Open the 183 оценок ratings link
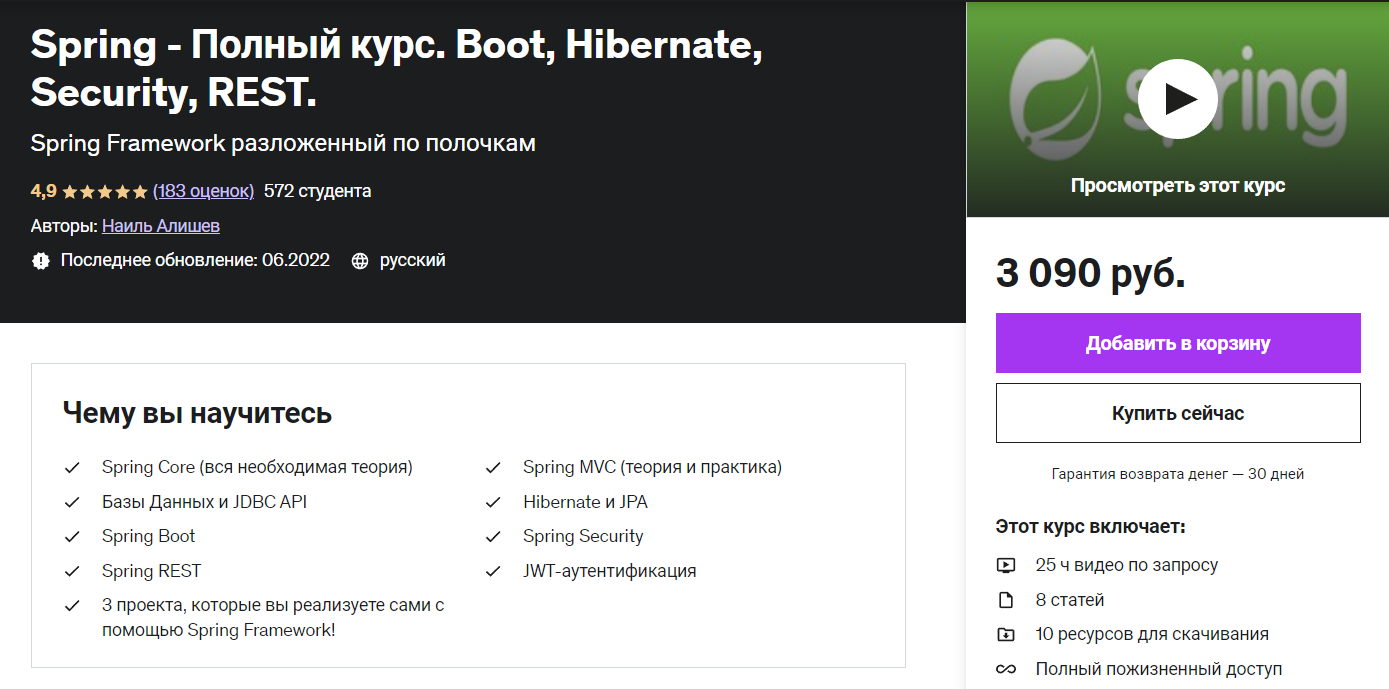 tap(204, 191)
